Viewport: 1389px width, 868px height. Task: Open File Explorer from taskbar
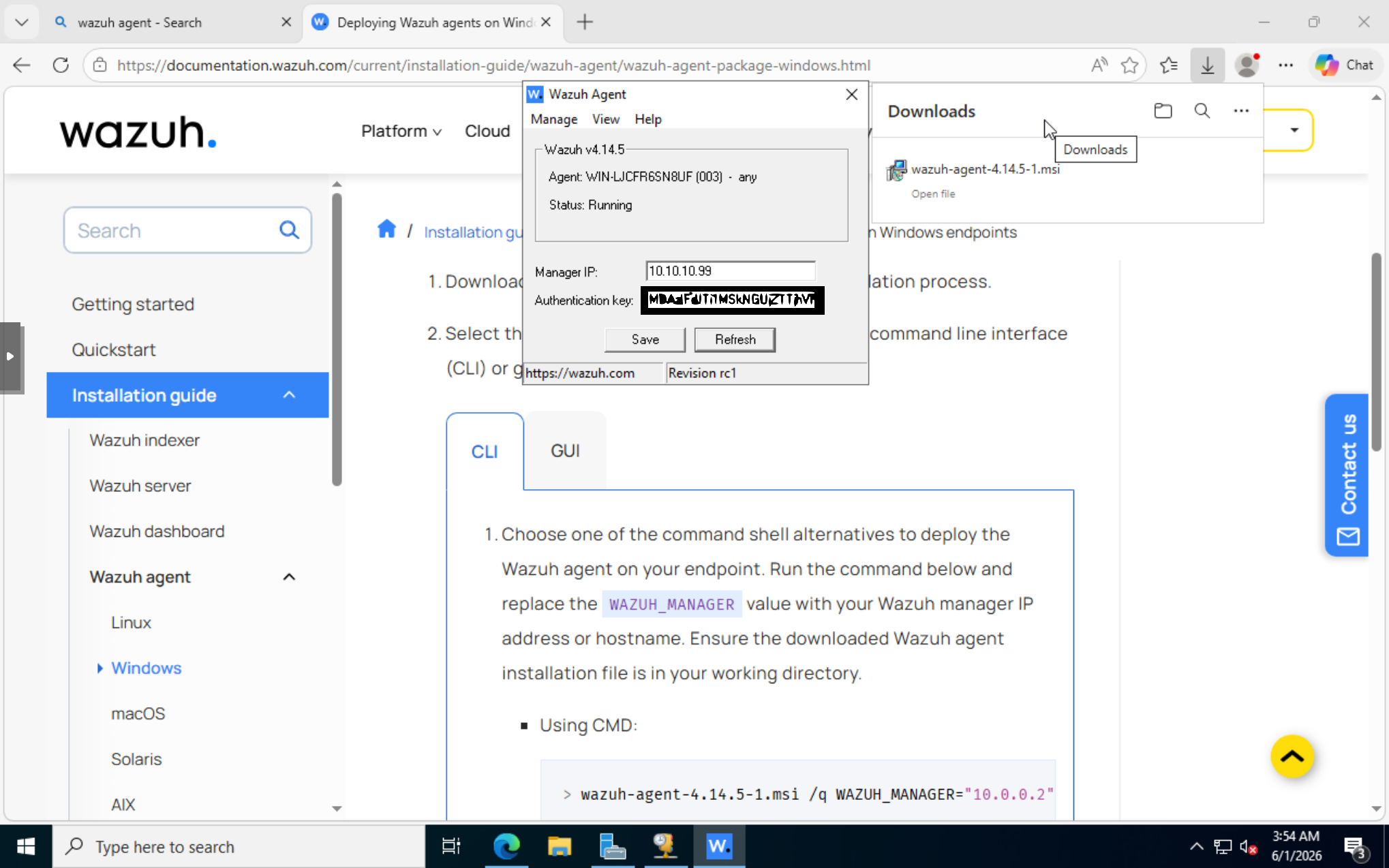pyautogui.click(x=560, y=847)
